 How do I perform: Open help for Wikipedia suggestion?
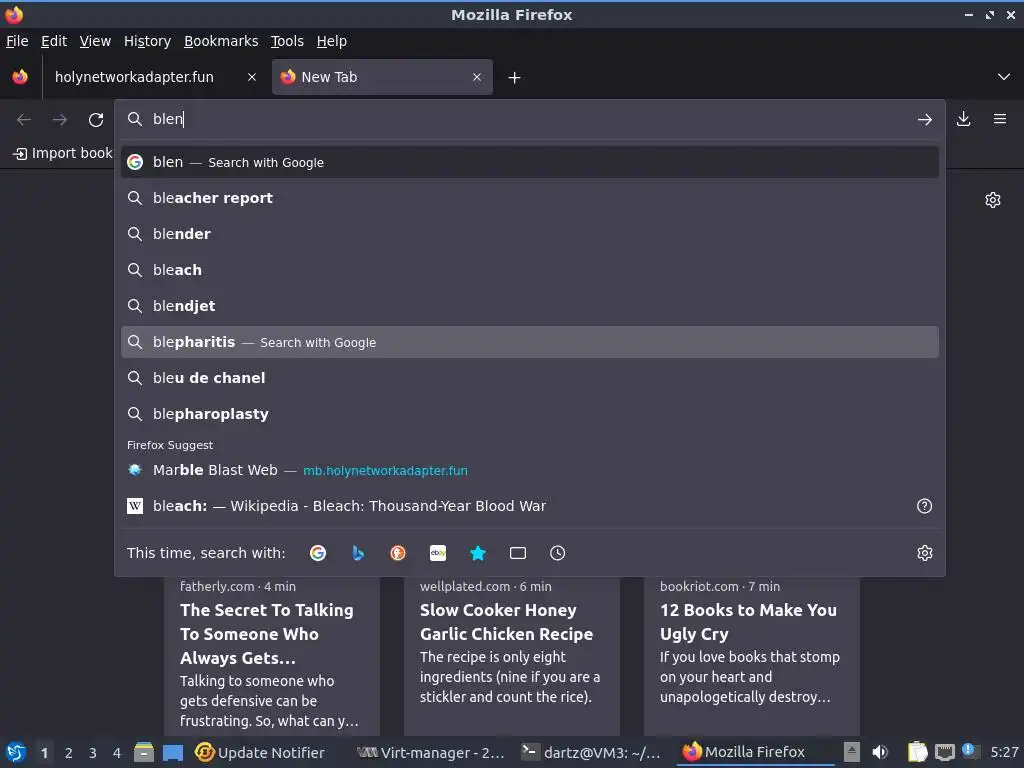pos(925,506)
